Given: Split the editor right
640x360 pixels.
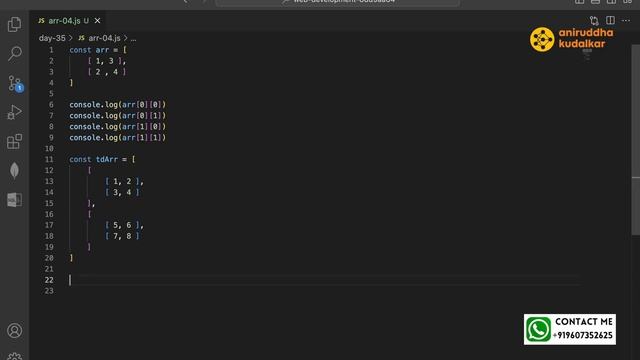Looking at the screenshot, I should (x=610, y=20).
